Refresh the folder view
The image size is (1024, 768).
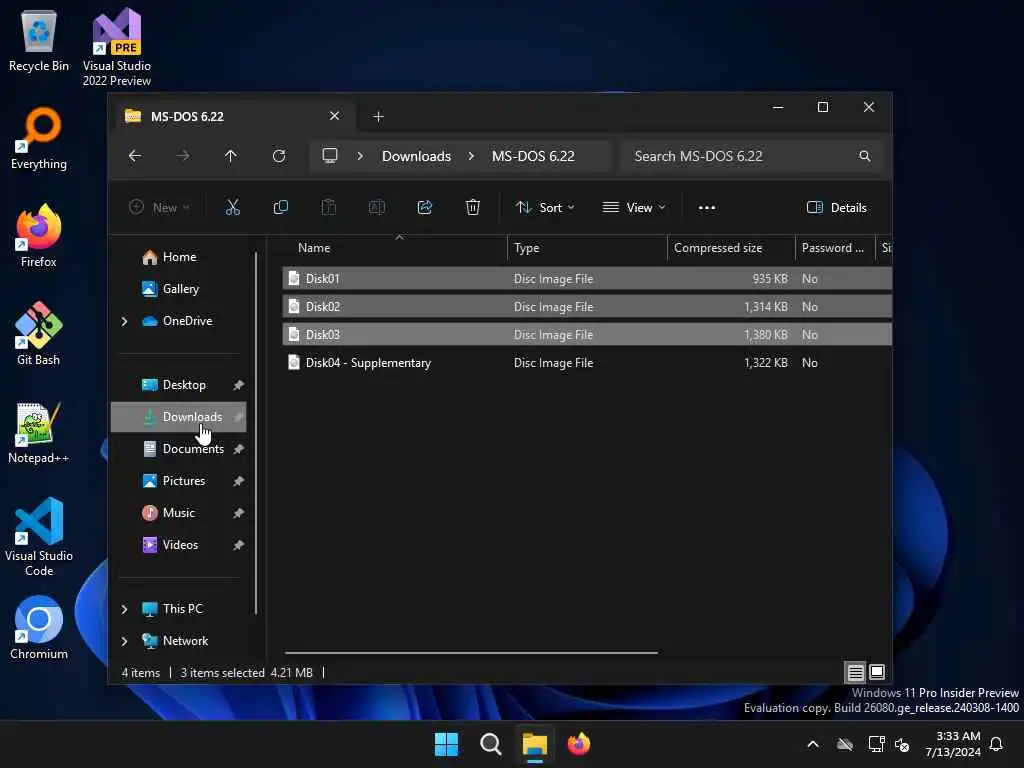click(279, 156)
